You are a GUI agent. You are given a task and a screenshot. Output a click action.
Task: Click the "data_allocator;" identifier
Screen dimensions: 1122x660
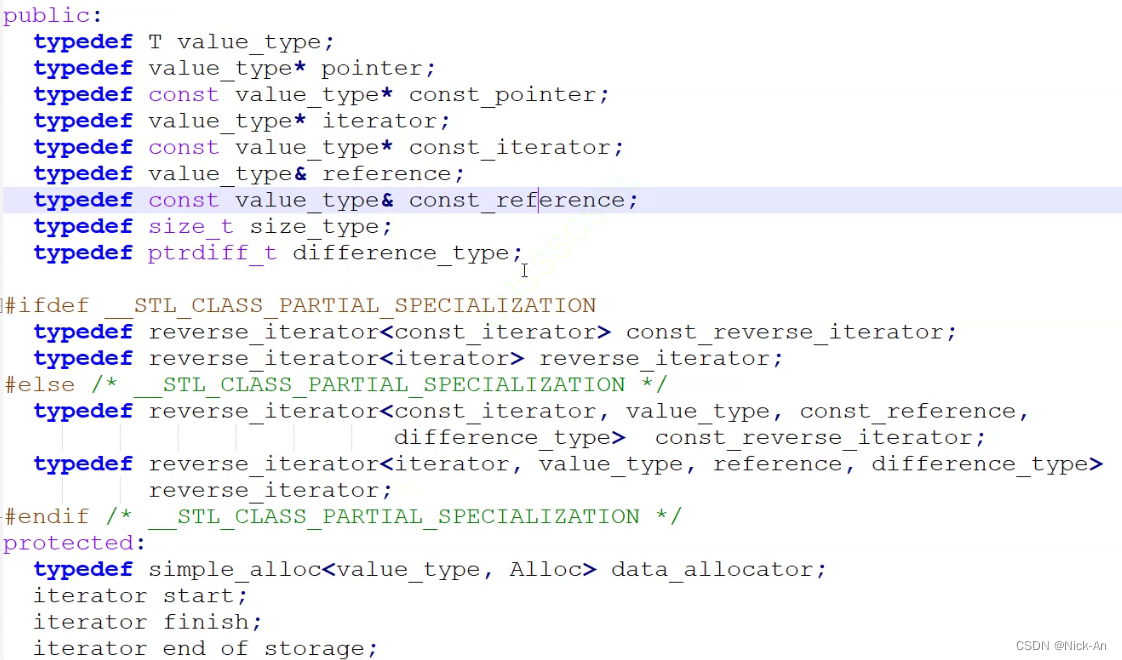coord(718,570)
